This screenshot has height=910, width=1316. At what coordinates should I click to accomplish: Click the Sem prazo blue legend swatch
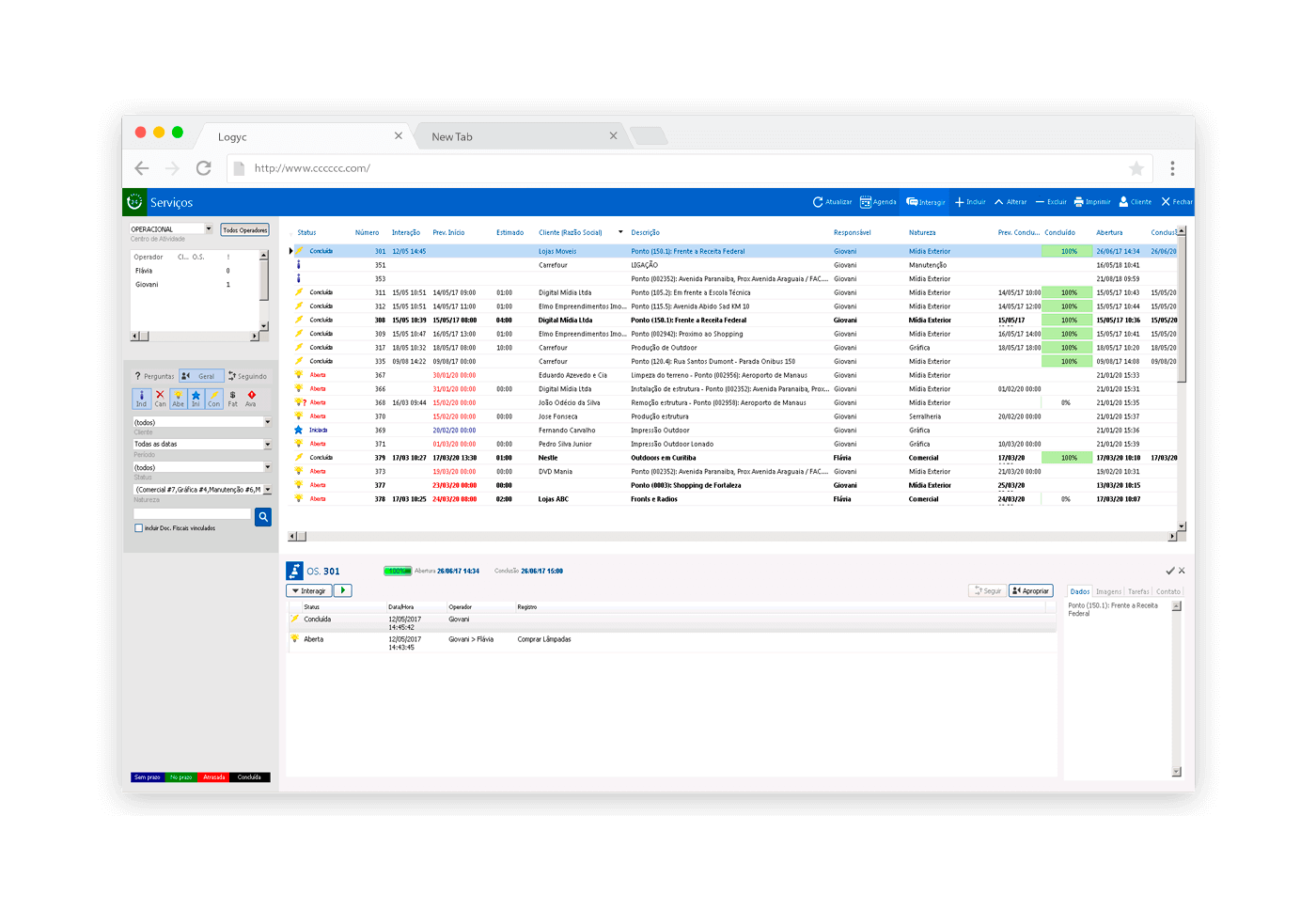(148, 777)
